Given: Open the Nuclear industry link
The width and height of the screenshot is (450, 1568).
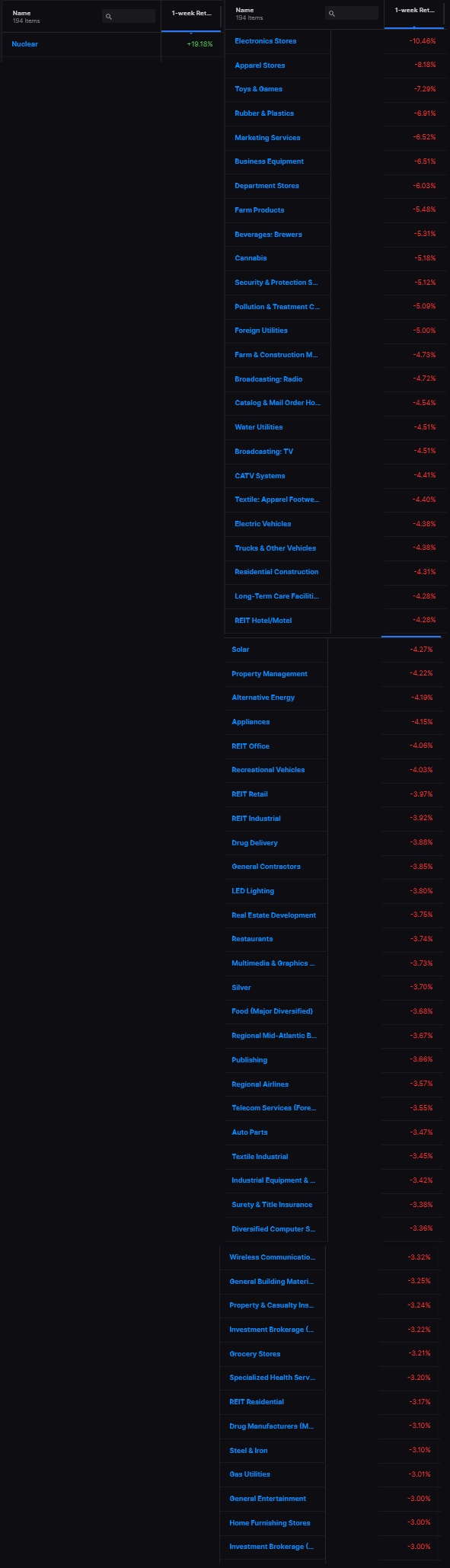Looking at the screenshot, I should click(24, 44).
